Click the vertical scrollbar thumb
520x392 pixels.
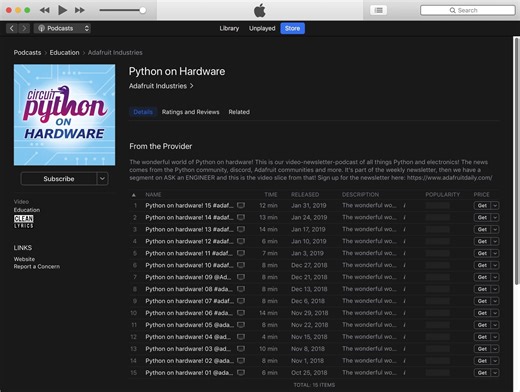tap(516, 162)
